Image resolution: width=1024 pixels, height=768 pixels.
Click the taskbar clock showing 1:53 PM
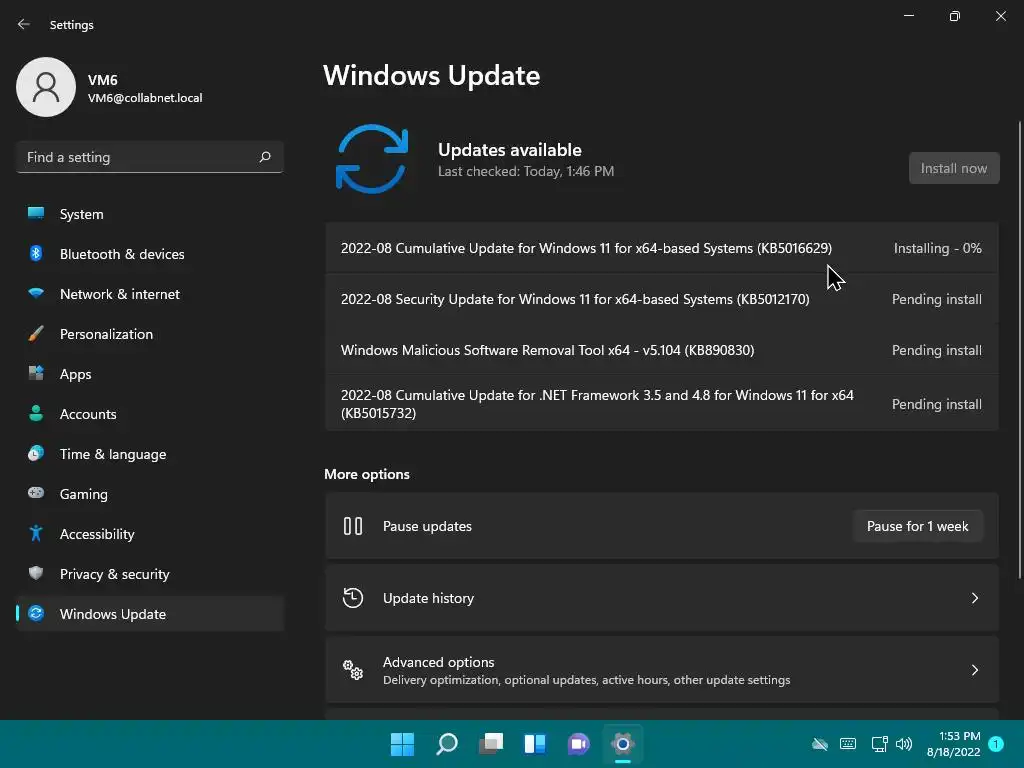coord(953,744)
